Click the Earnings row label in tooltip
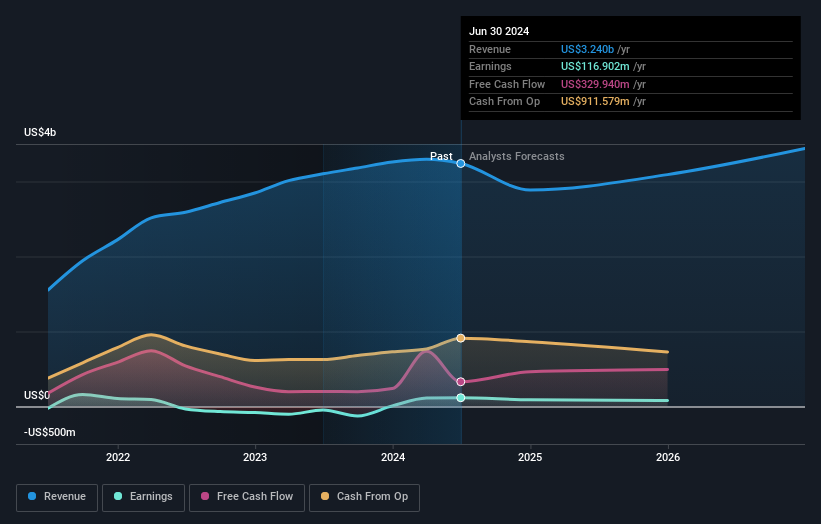Screen dimensions: 821x524 490,66
